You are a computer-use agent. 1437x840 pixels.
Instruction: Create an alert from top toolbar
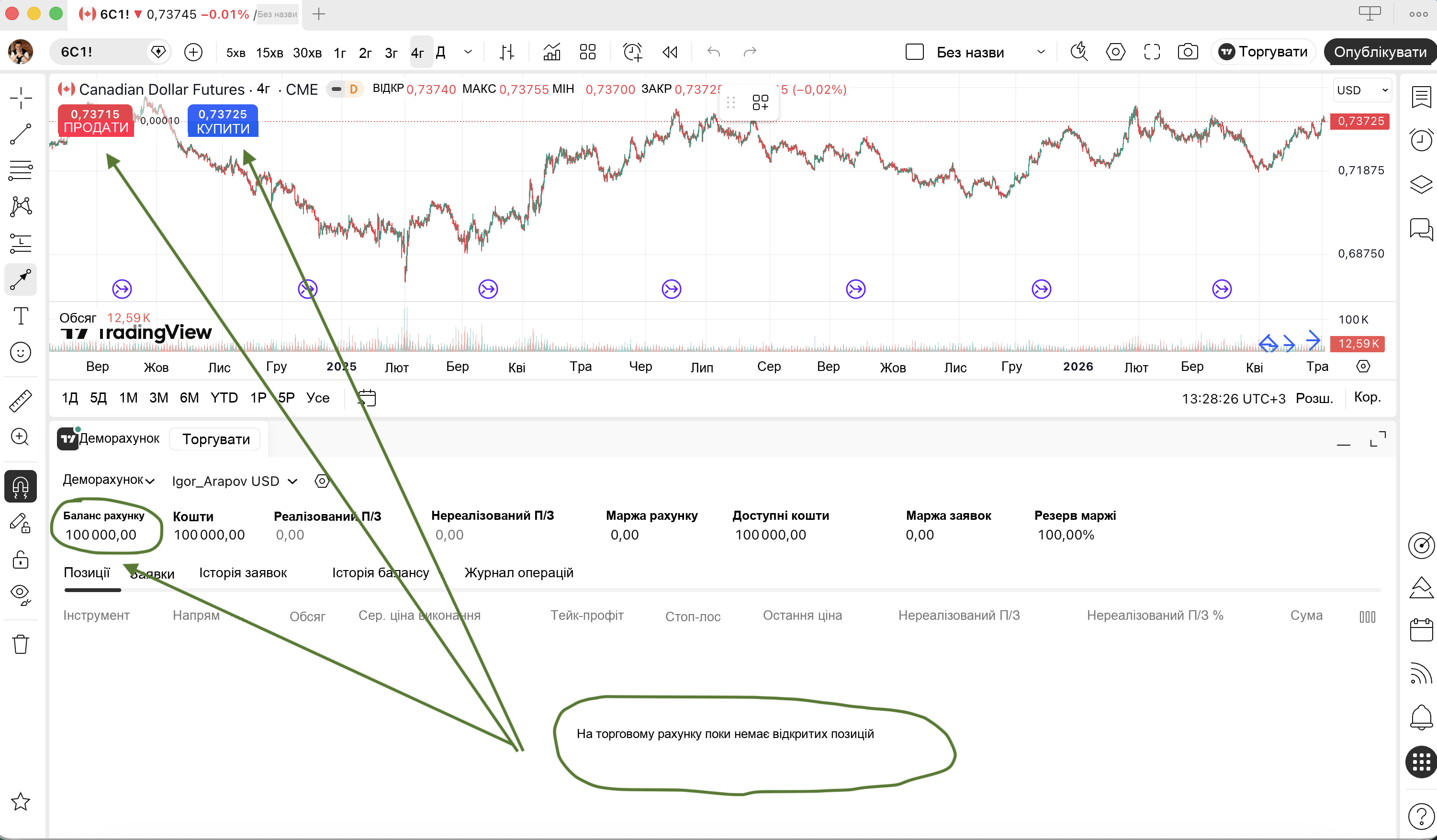632,52
